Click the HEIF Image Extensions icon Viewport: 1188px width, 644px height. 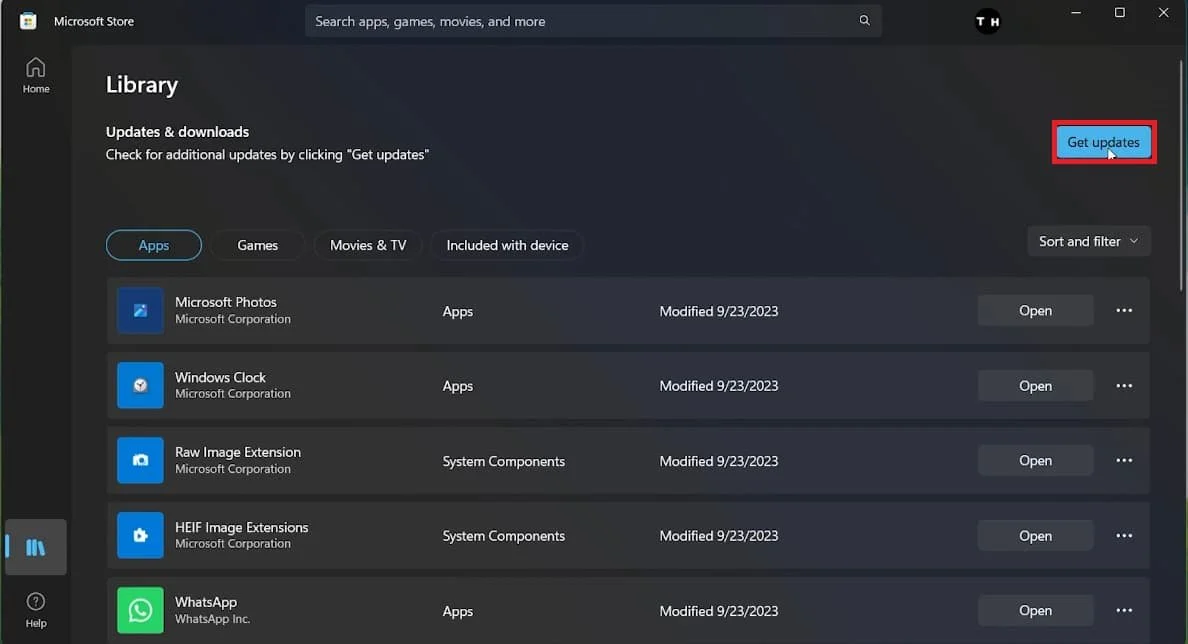point(140,536)
